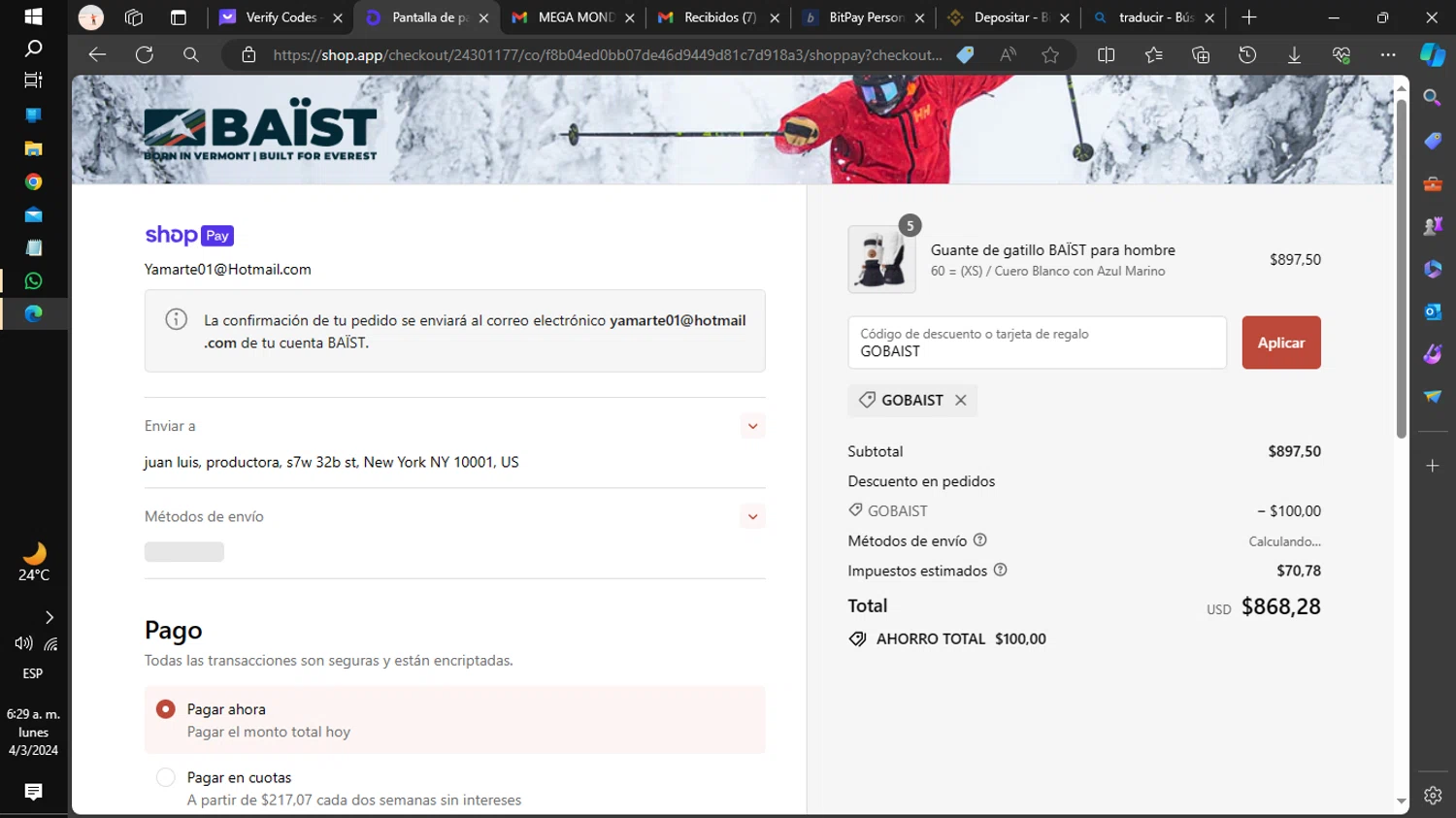Open the taskbar clock showing 6:29 a. m.
This screenshot has width=1456, height=818.
click(x=33, y=732)
